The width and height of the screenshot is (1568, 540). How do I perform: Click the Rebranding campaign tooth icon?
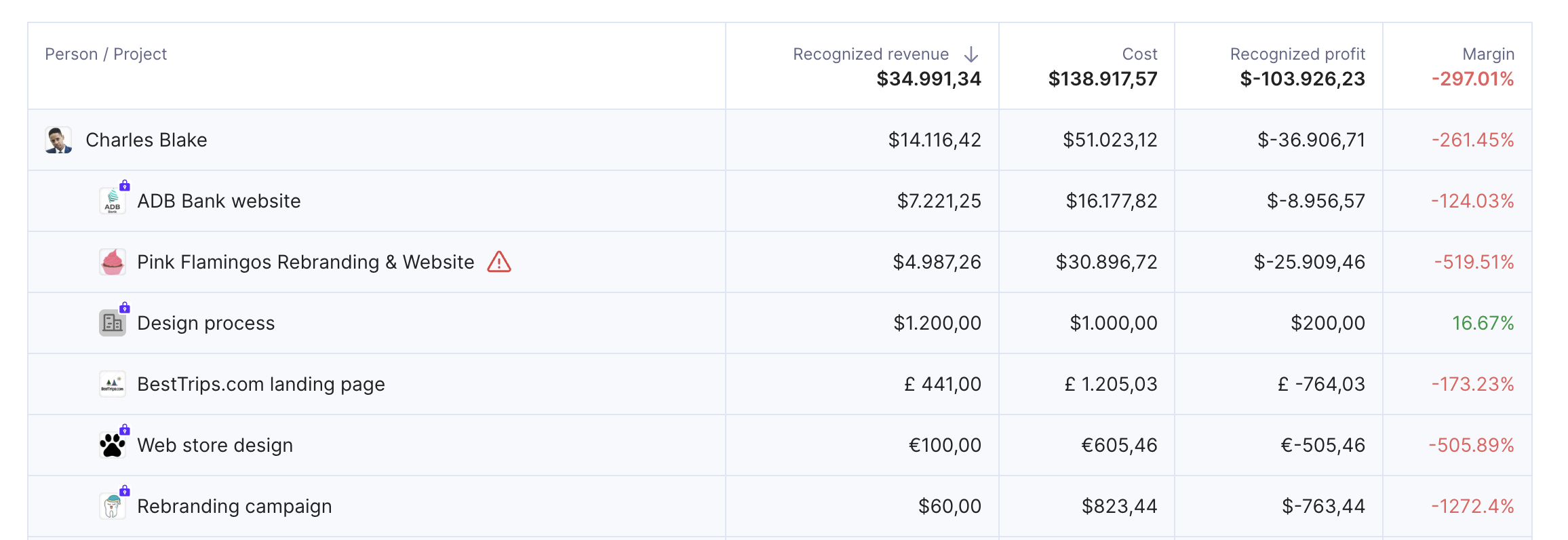tap(113, 506)
